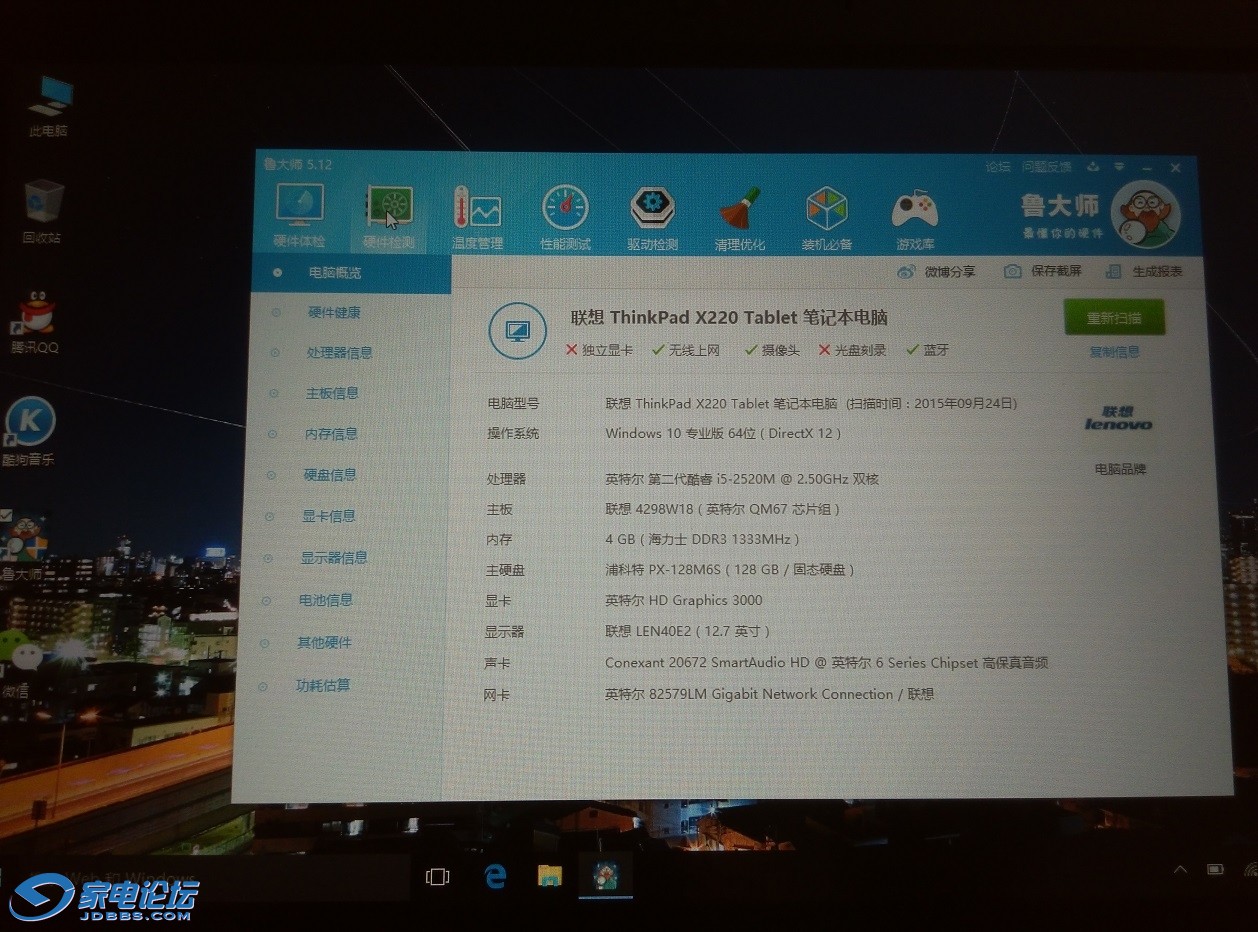This screenshot has height=932, width=1258.
Task: Click the 4 GB 海力士 DDR3 memory value
Action: (703, 539)
